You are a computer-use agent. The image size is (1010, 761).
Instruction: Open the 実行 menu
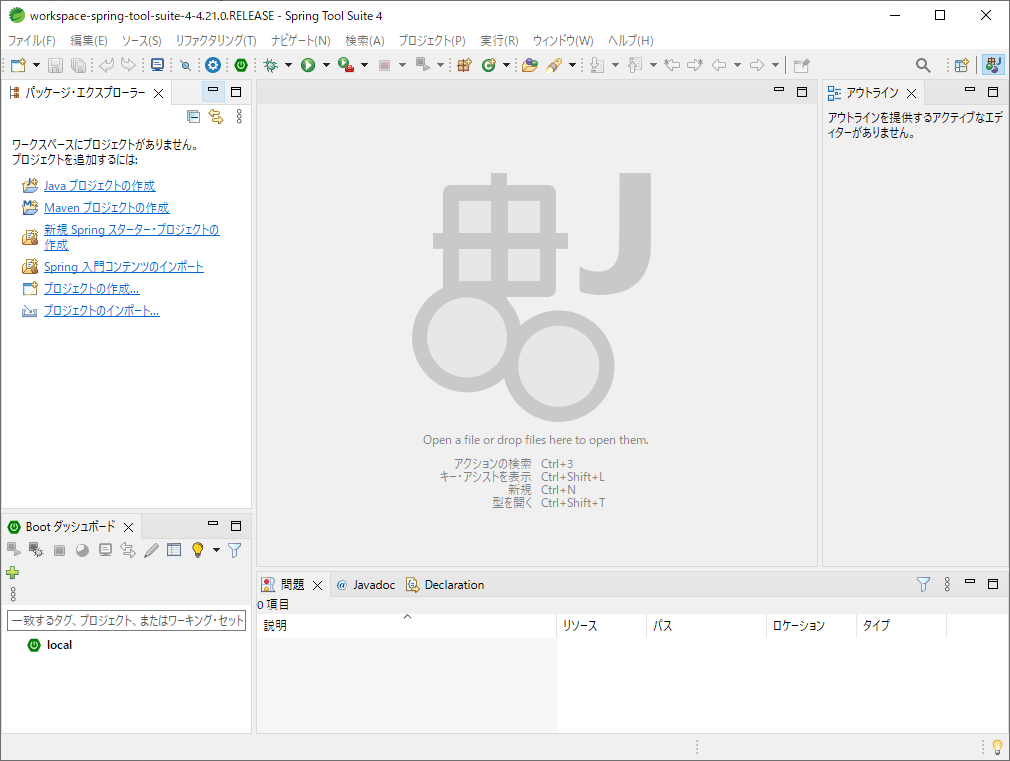[x=499, y=41]
